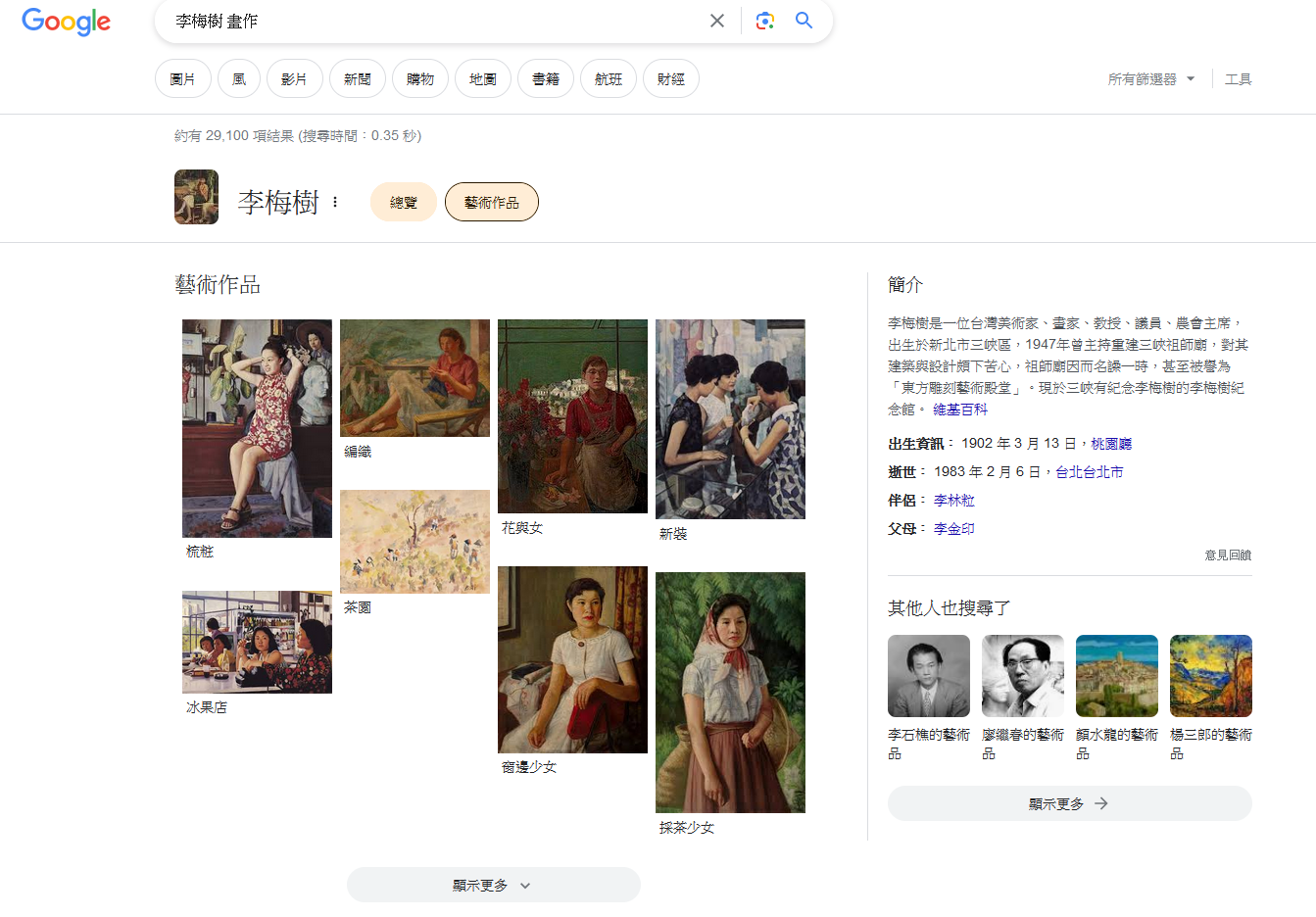Click arrow icon in right-column 顯示更多 button

1101,803
